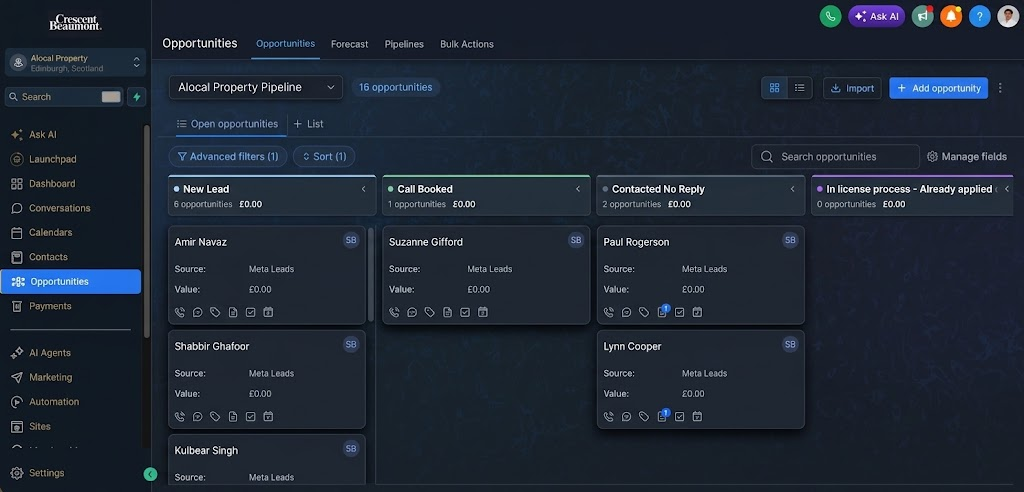
Task: Call Suzanne Gifford via phone icon
Action: point(394,312)
